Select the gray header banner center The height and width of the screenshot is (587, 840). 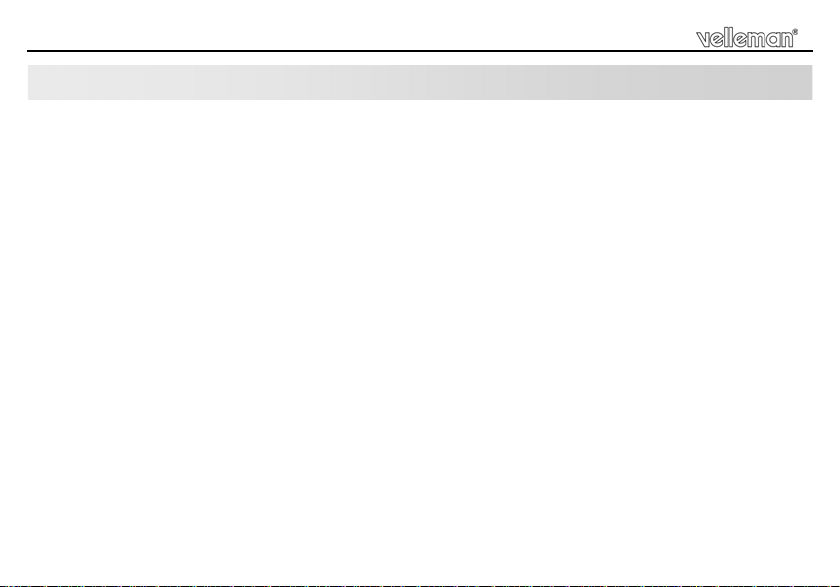[420, 82]
